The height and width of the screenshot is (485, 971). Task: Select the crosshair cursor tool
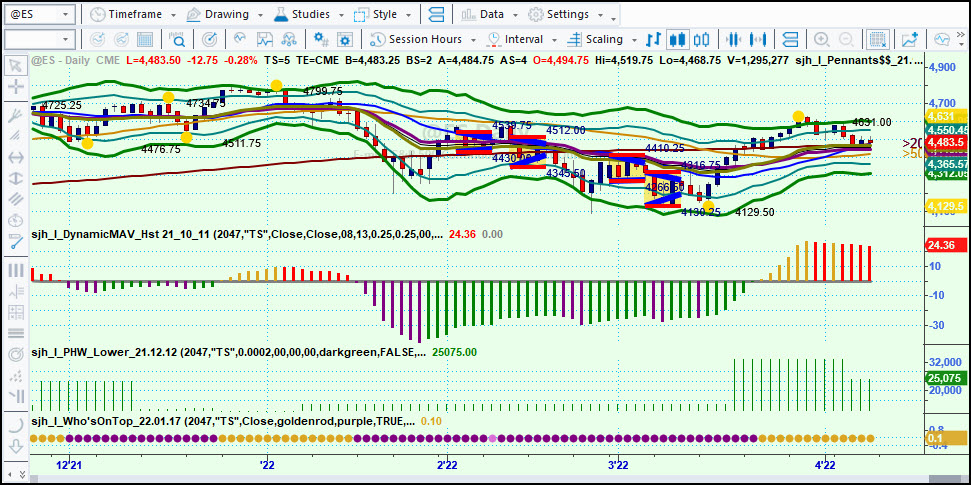click(16, 87)
